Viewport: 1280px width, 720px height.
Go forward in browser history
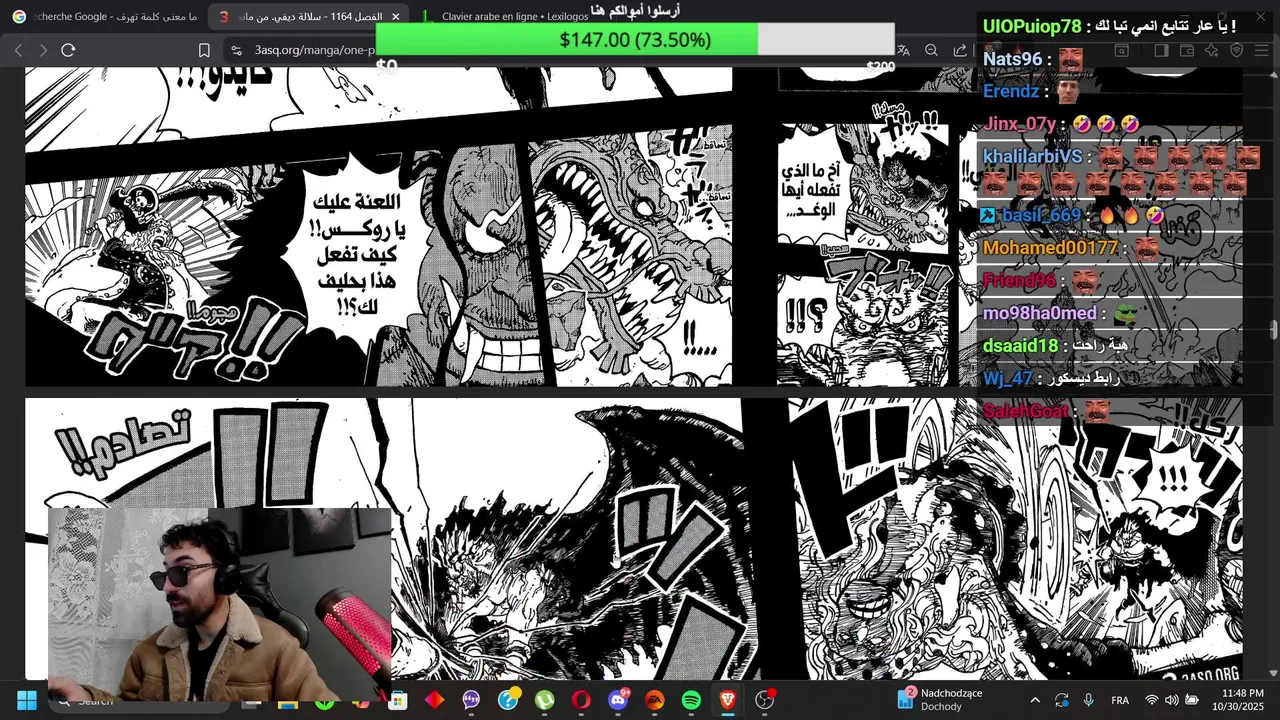tap(42, 50)
